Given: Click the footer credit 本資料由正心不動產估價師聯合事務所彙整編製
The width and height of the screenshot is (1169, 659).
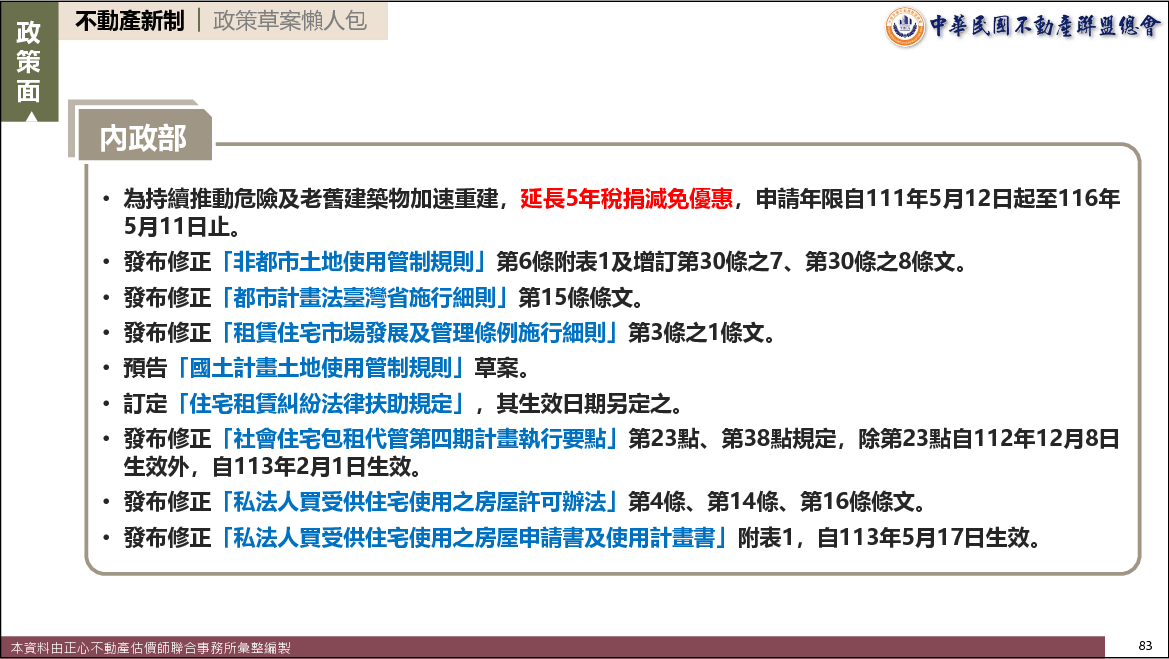Looking at the screenshot, I should point(151,648).
